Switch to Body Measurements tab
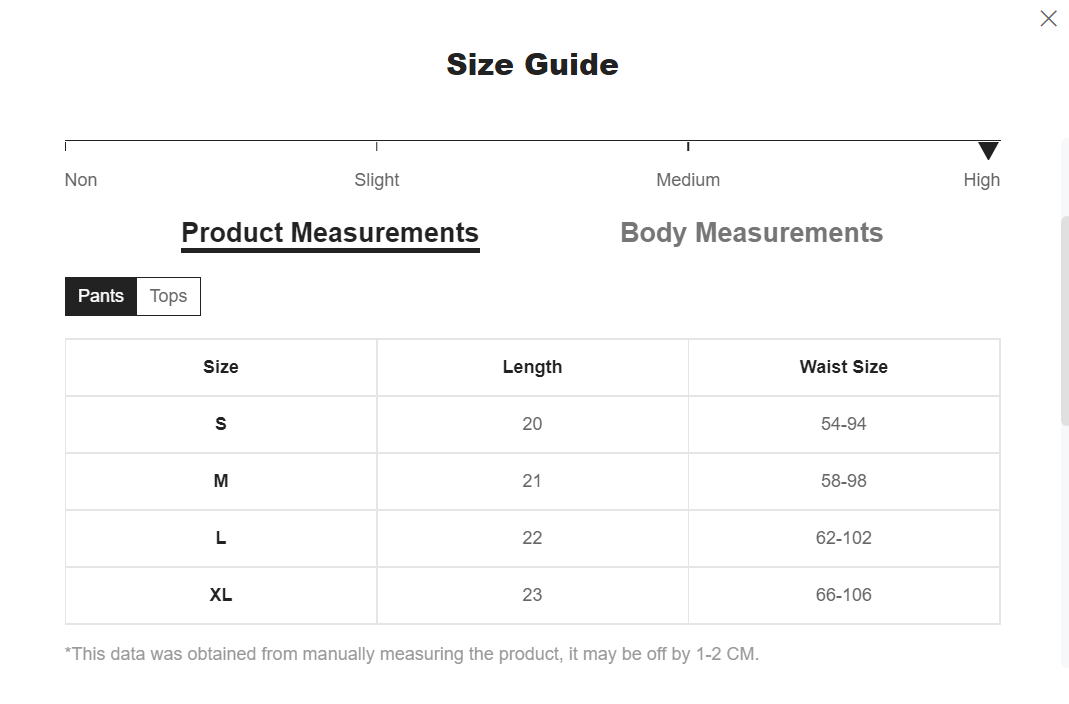 pos(751,233)
